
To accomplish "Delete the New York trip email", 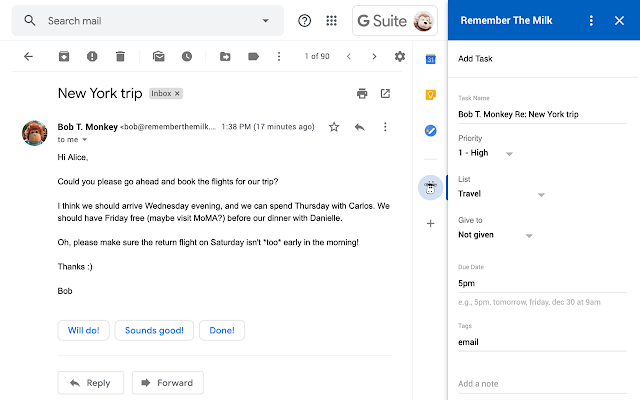I will coord(120,56).
